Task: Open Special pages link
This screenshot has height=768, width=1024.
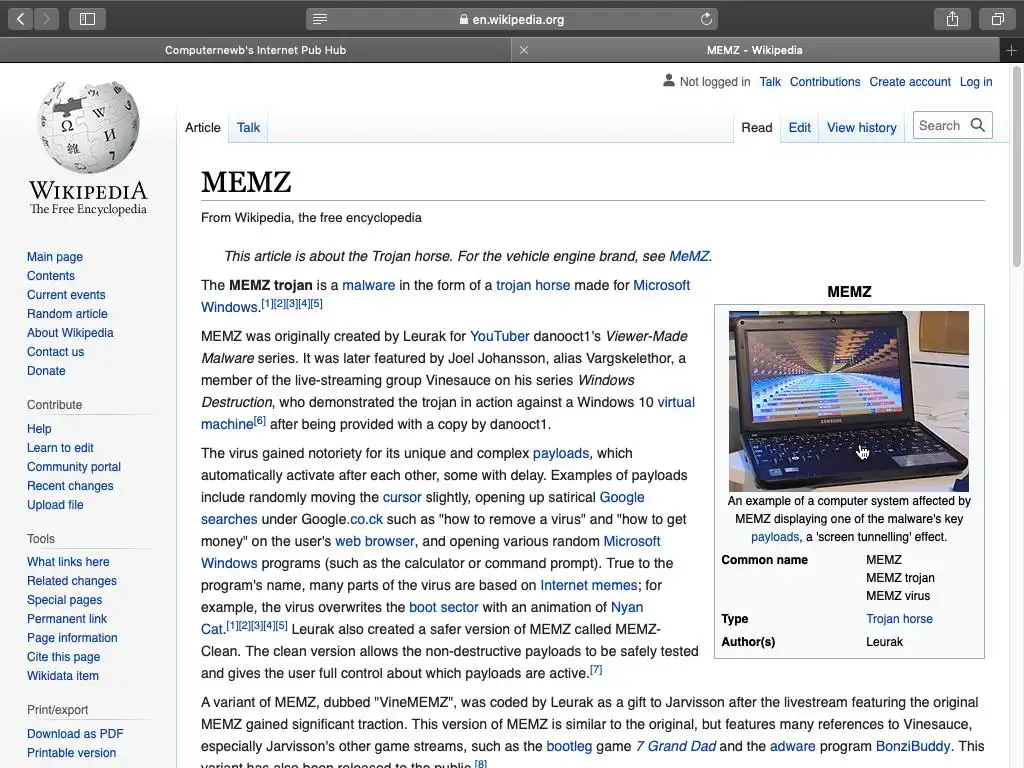Action: [x=65, y=600]
